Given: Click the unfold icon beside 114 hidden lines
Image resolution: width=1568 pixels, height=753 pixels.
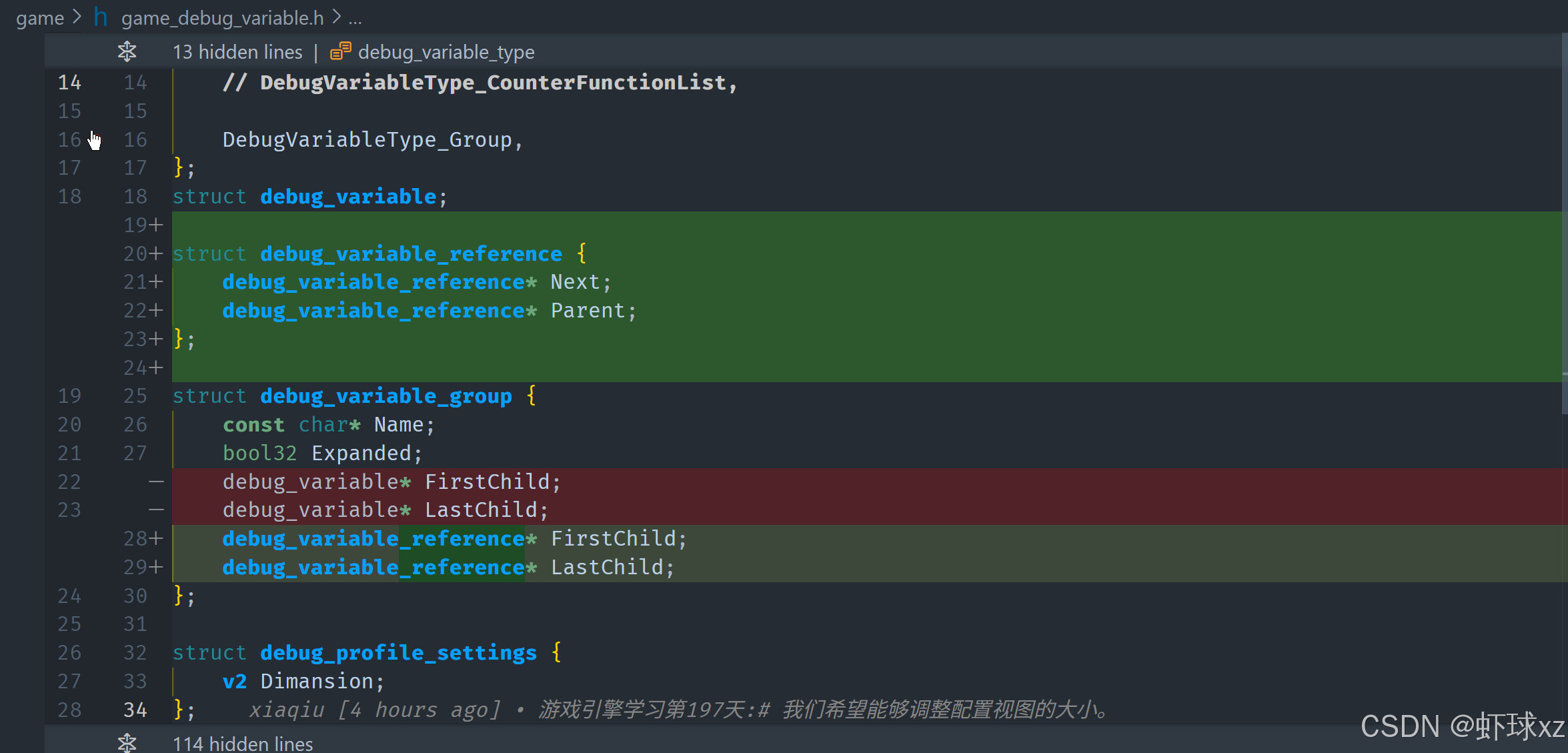Looking at the screenshot, I should (127, 742).
